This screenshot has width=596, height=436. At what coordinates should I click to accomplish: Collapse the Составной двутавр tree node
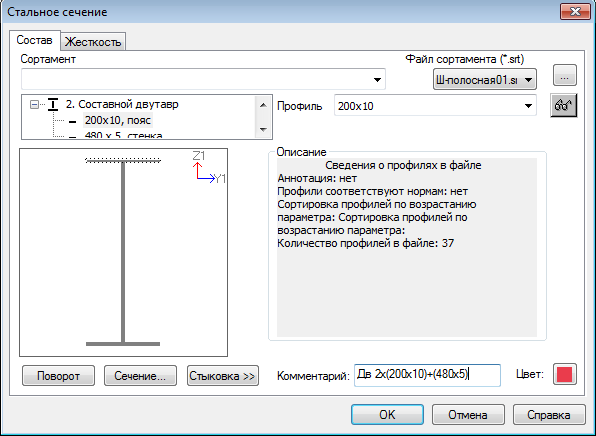coord(34,104)
